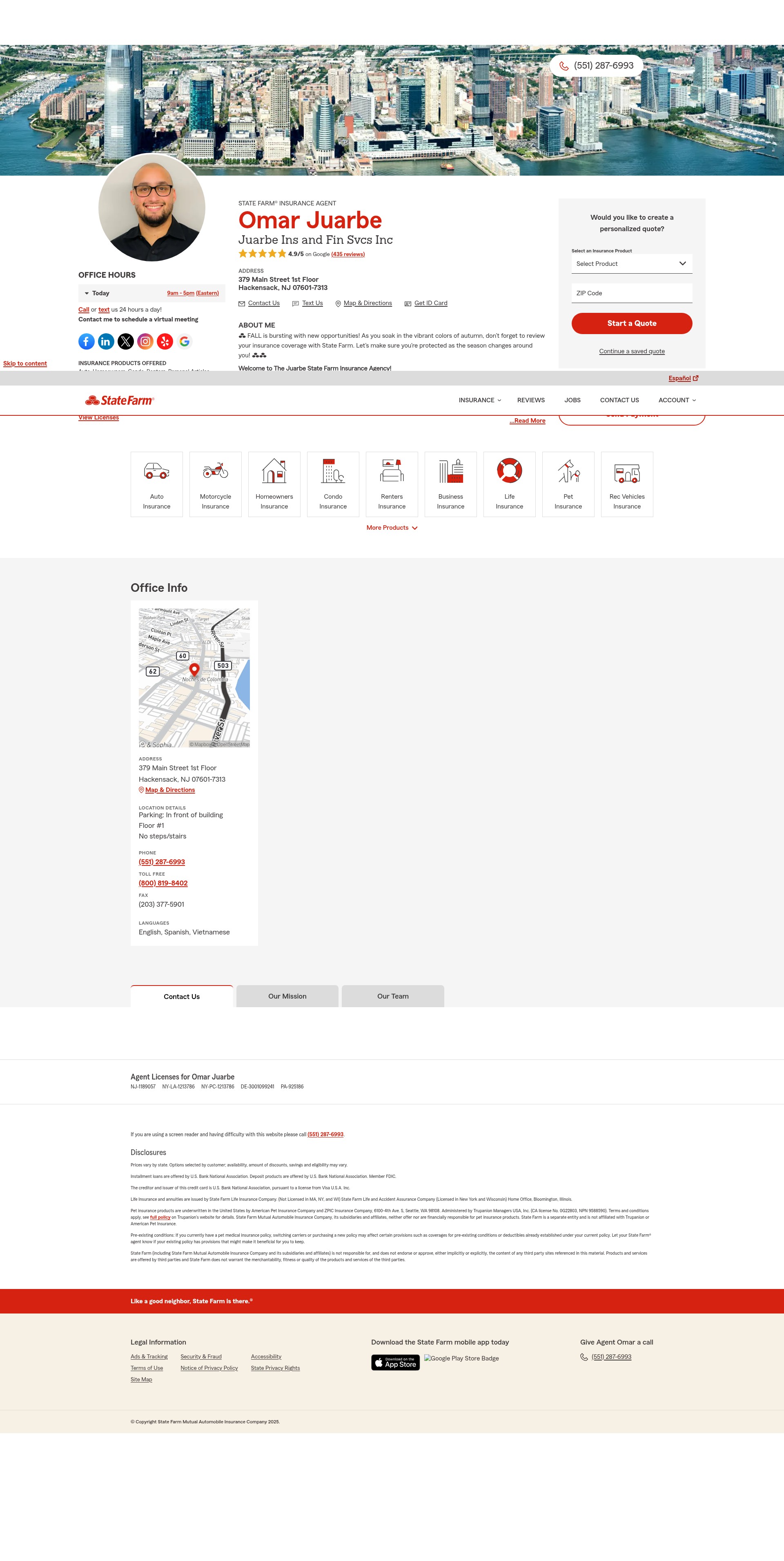Open the State Privacy Rights footer link
This screenshot has width=784, height=1561.
point(275,1369)
